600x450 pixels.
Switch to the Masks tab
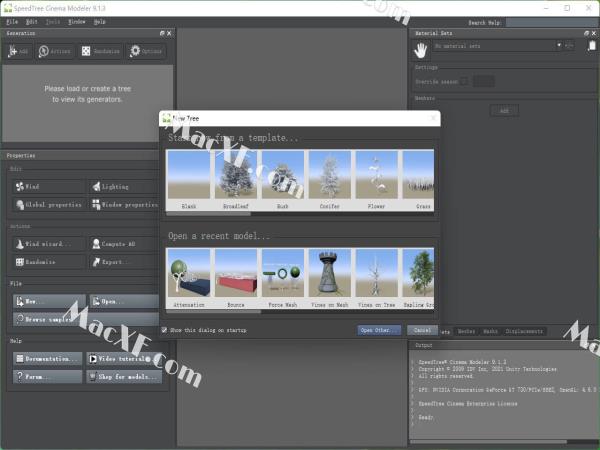pos(491,331)
